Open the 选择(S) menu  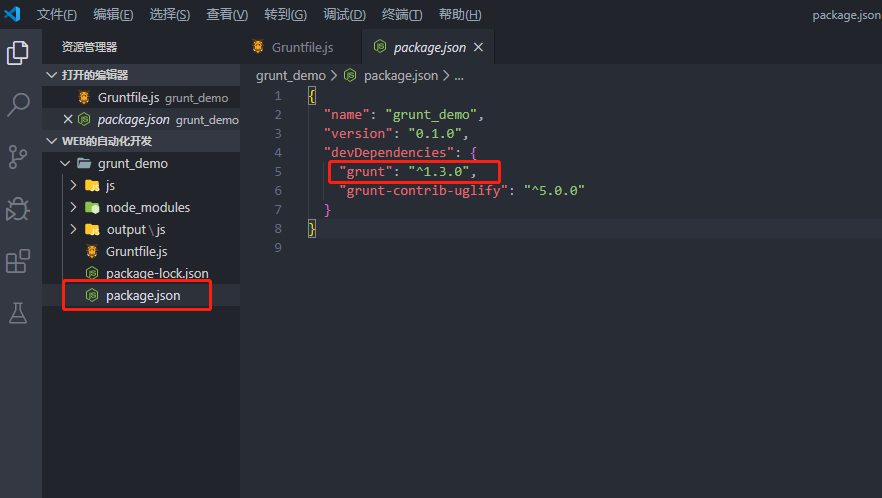click(x=169, y=15)
